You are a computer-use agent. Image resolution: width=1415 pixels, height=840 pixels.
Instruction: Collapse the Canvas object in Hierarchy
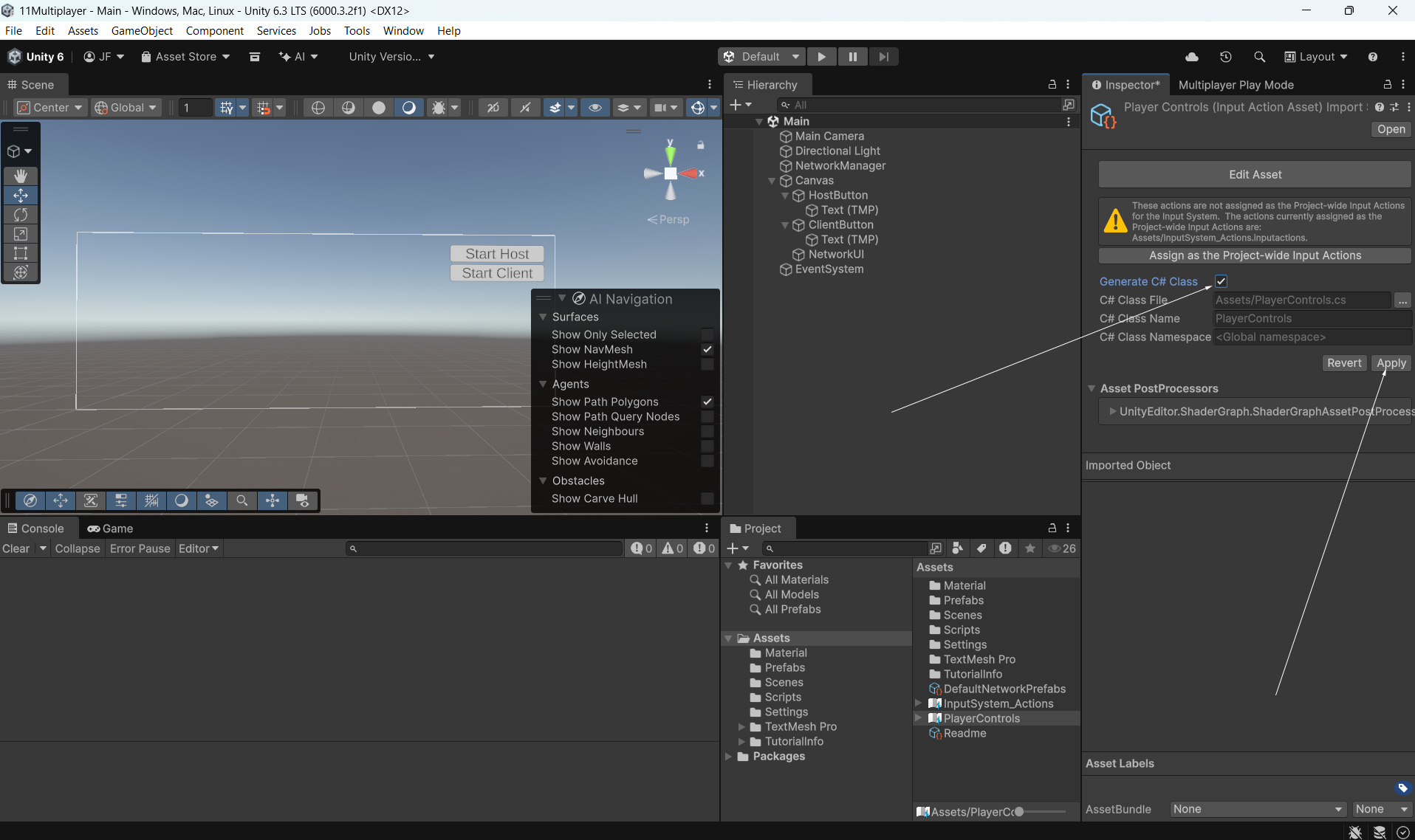click(x=772, y=181)
